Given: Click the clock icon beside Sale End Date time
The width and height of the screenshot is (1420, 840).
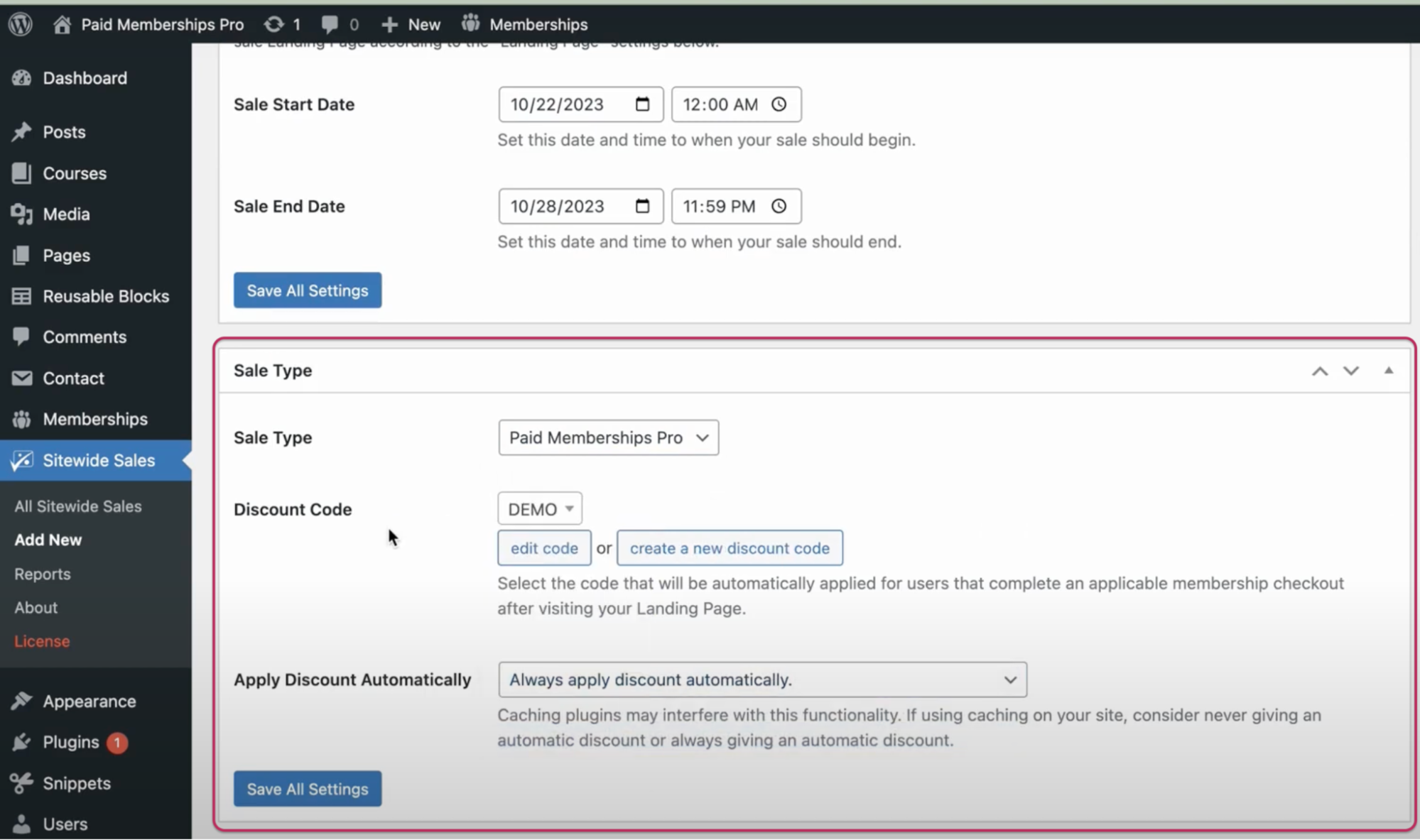Looking at the screenshot, I should click(x=779, y=206).
